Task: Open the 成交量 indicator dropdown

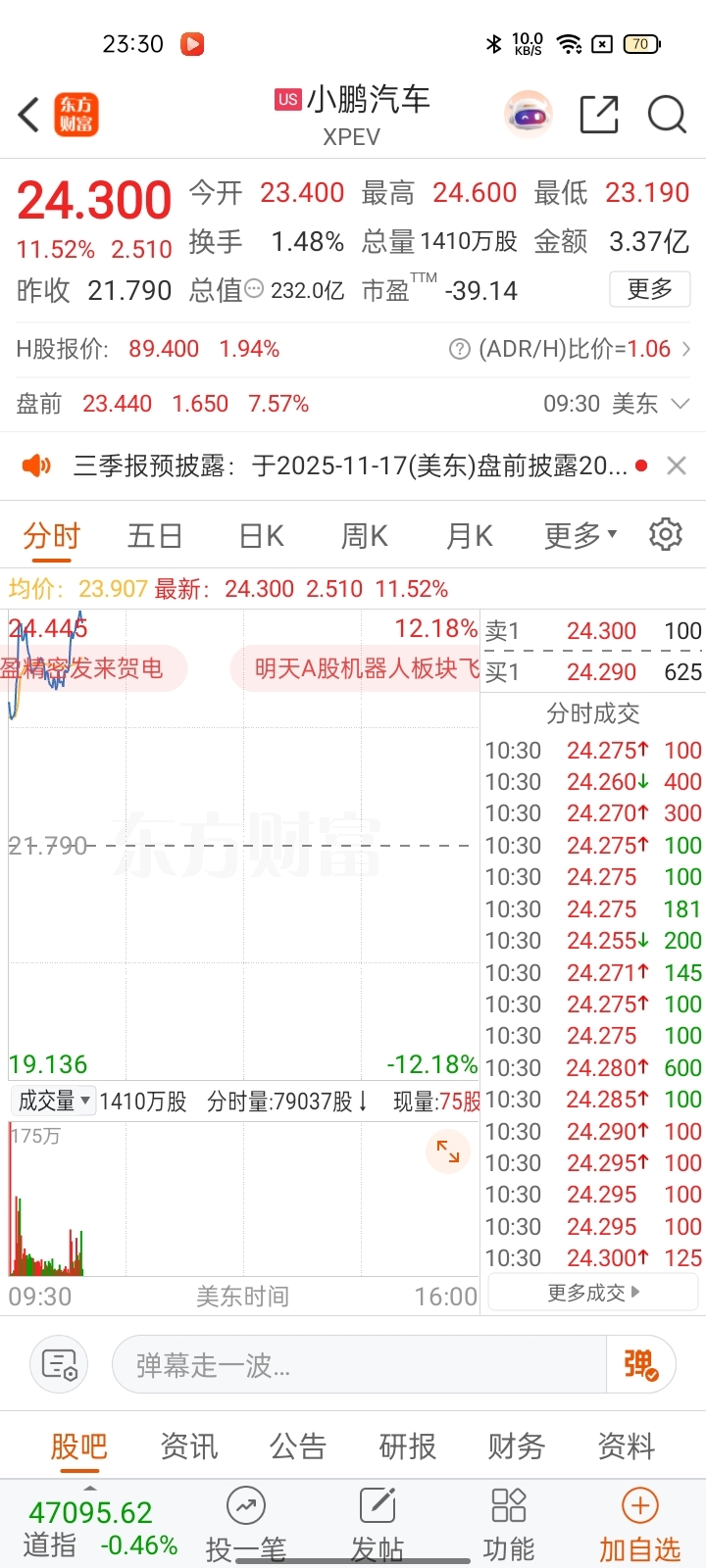Action: (x=52, y=1101)
